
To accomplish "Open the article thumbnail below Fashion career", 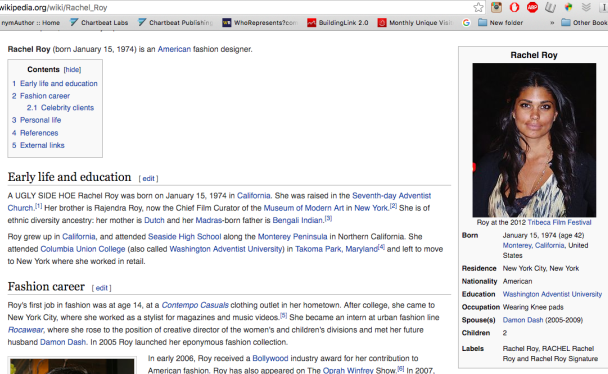I will pyautogui.click(x=72, y=366).
